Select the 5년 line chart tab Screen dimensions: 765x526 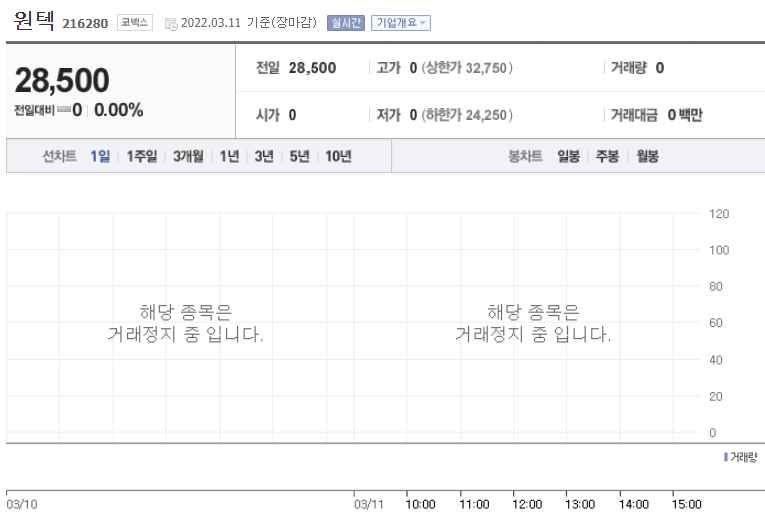click(300, 156)
